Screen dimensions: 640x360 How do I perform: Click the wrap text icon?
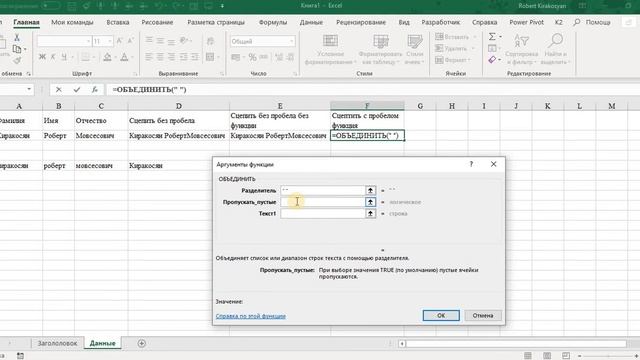[x=210, y=41]
